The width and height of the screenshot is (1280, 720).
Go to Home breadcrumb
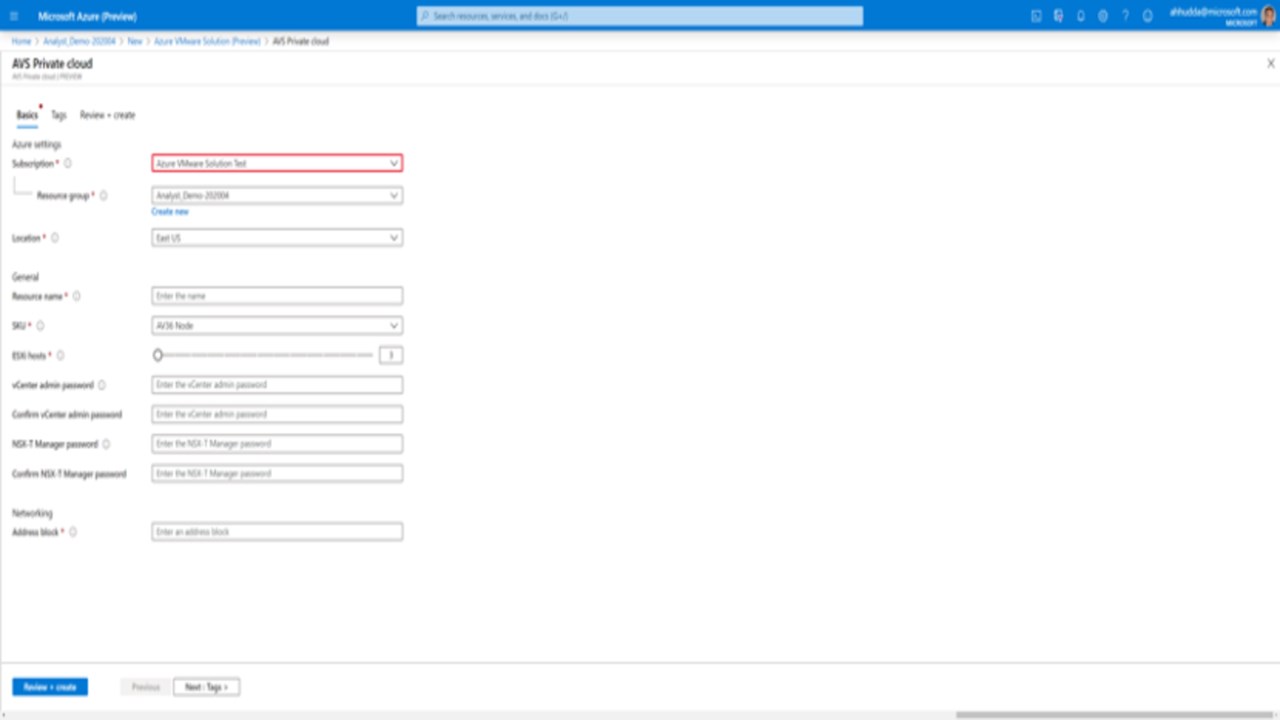click(21, 41)
